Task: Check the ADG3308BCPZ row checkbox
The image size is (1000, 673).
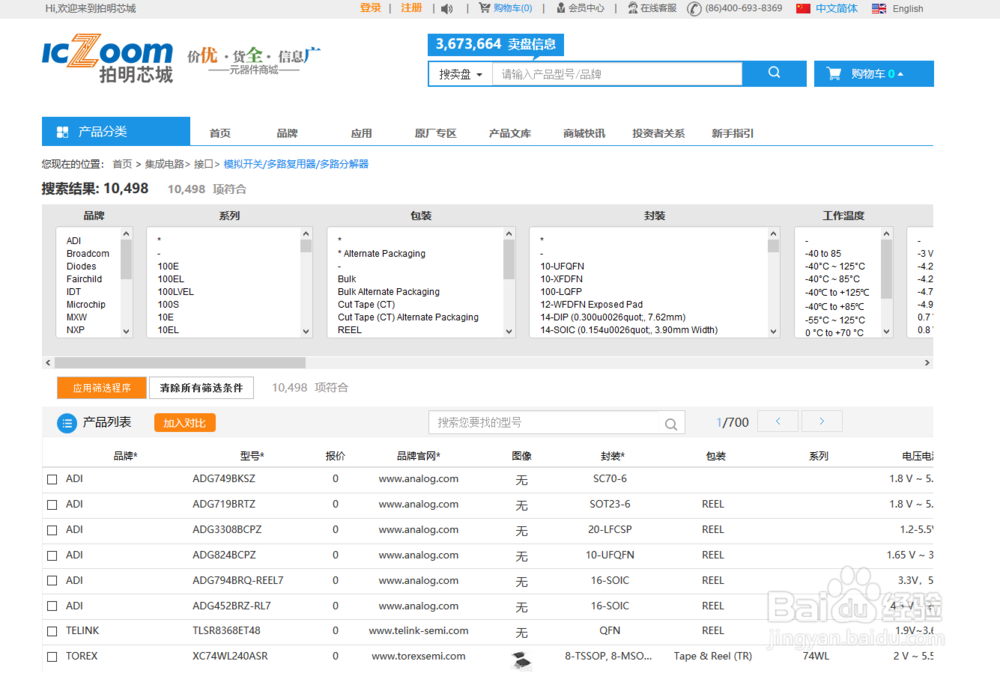Action: tap(52, 530)
